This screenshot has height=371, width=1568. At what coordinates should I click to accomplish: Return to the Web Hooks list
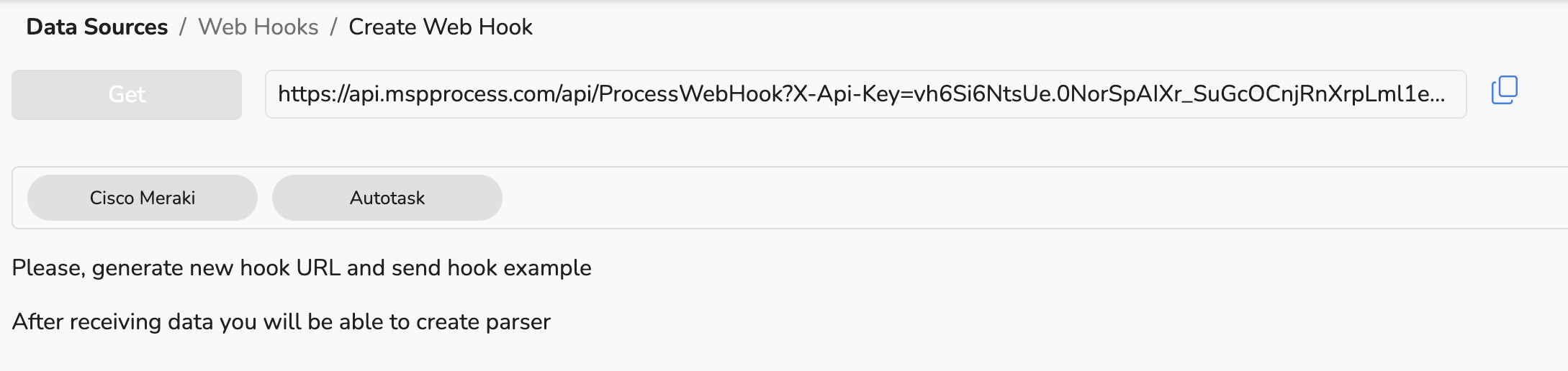[258, 27]
